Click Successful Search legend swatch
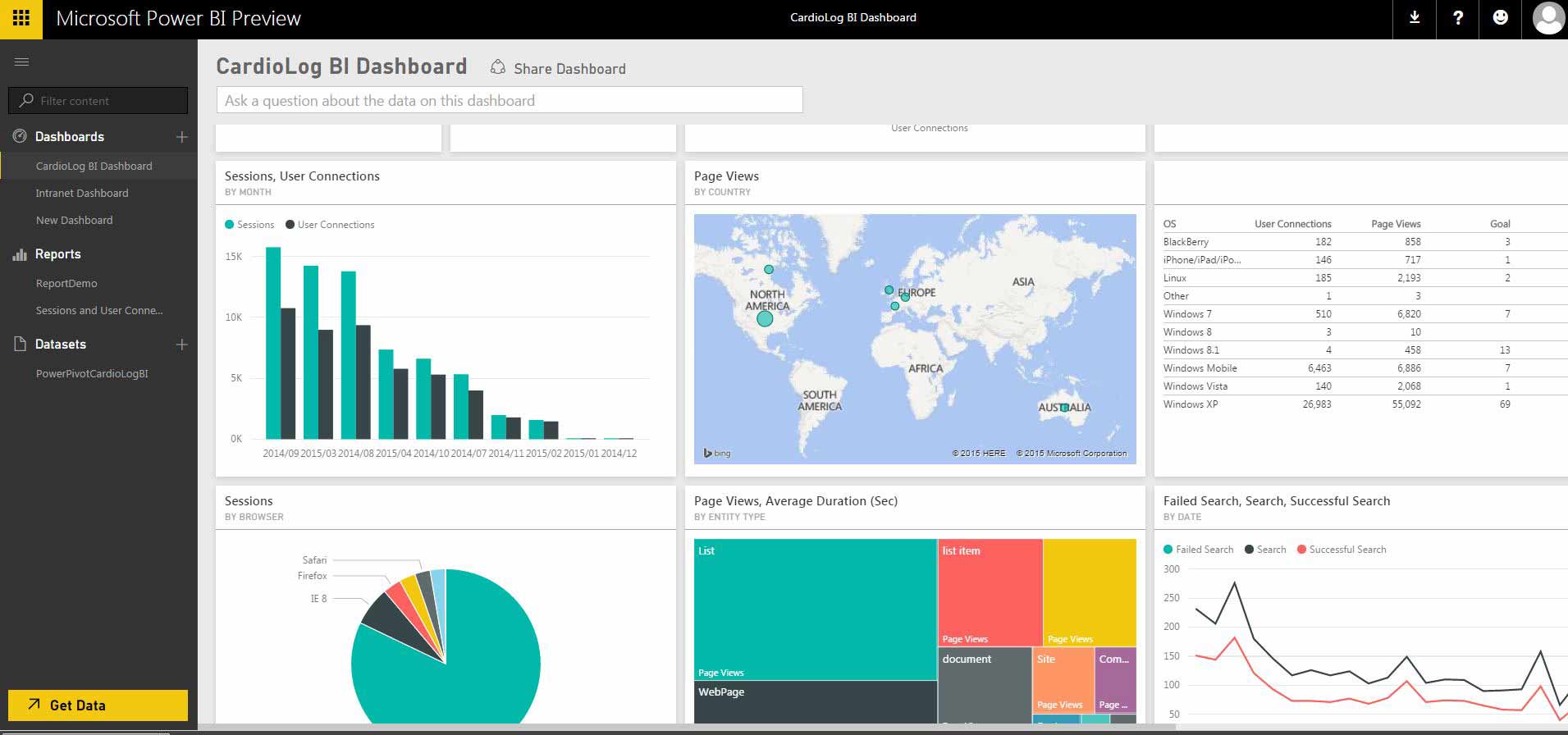Viewport: 1568px width, 735px height. pyautogui.click(x=1301, y=550)
